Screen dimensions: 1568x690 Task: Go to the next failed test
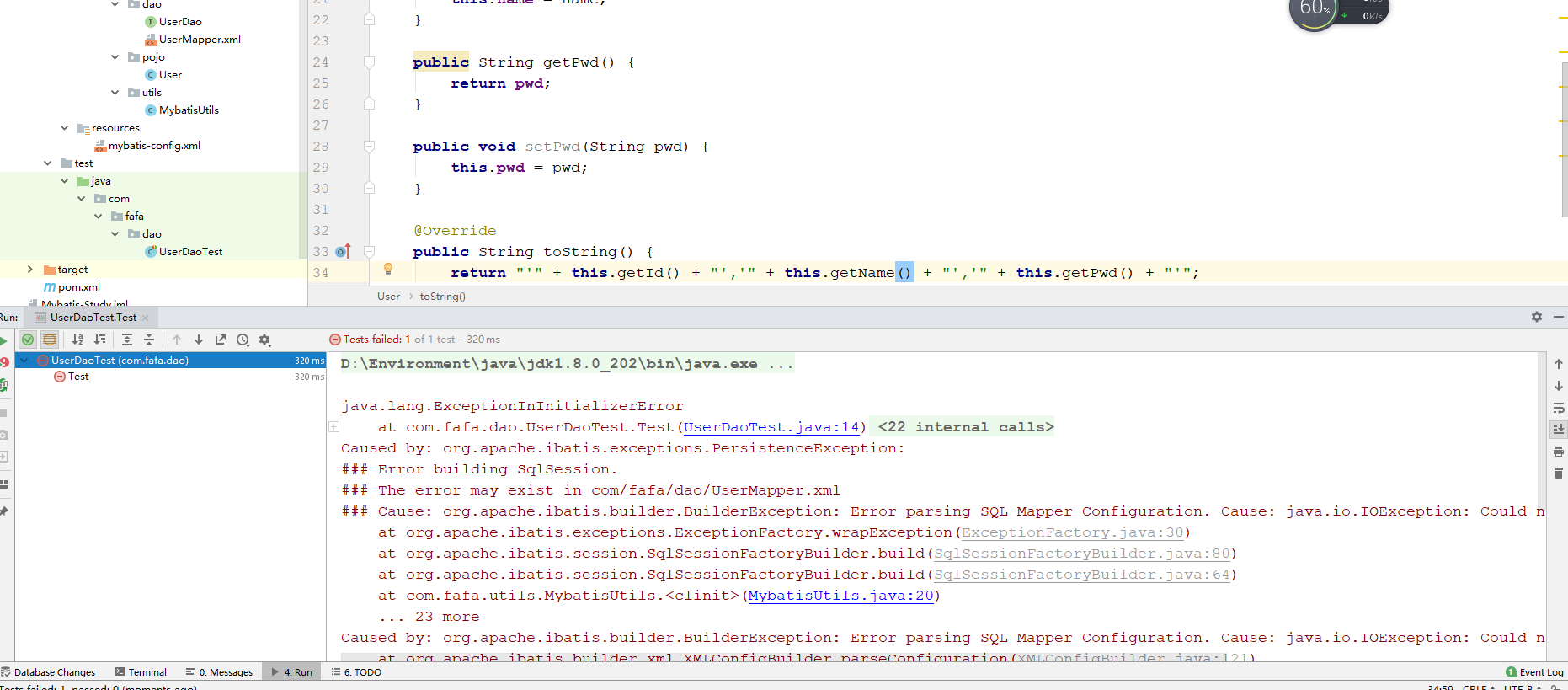[x=199, y=340]
